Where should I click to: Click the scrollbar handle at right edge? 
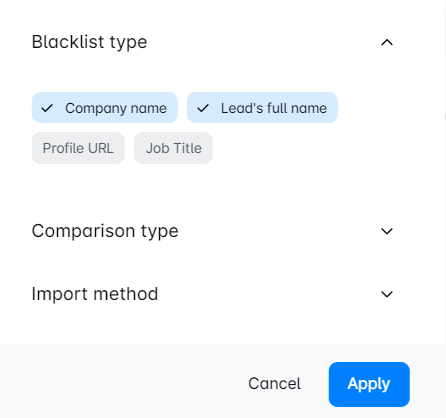445,116
